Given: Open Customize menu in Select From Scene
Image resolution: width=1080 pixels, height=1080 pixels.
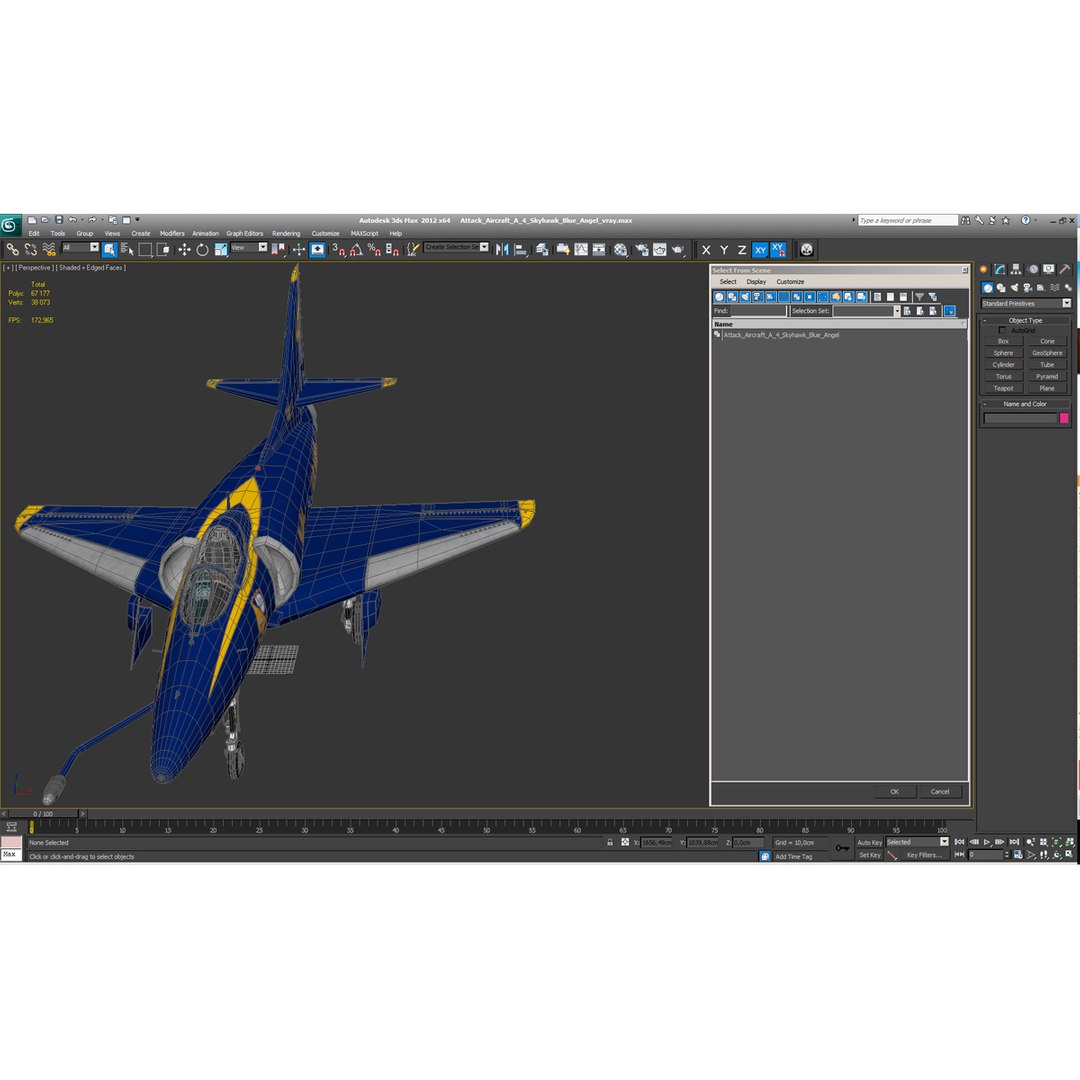Looking at the screenshot, I should 790,282.
